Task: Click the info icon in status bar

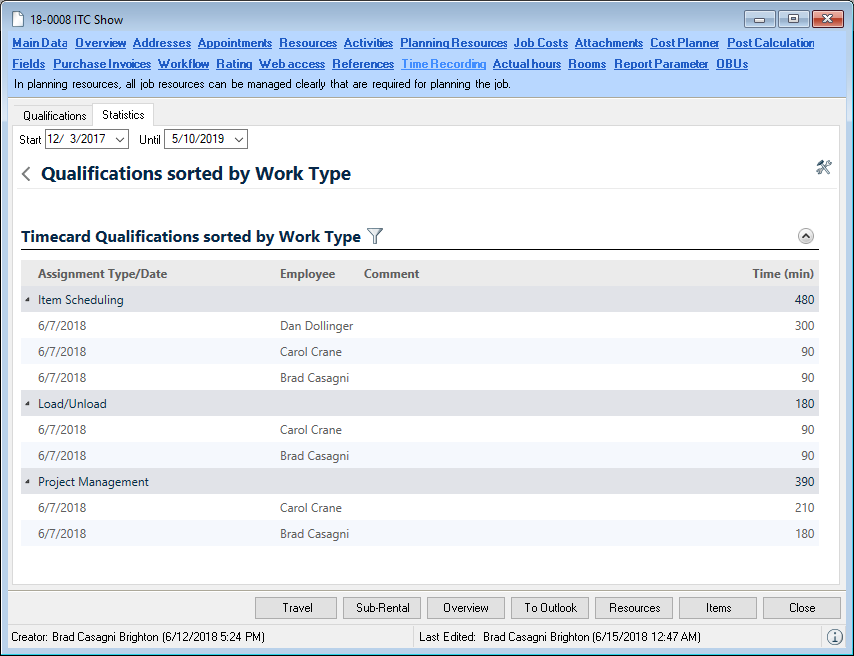Action: (834, 637)
